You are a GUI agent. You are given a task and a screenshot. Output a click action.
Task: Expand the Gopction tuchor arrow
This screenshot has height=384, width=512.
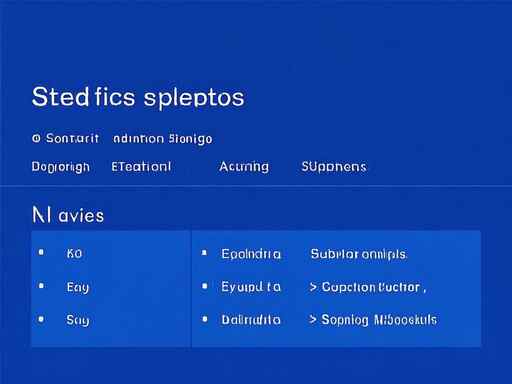pos(313,287)
